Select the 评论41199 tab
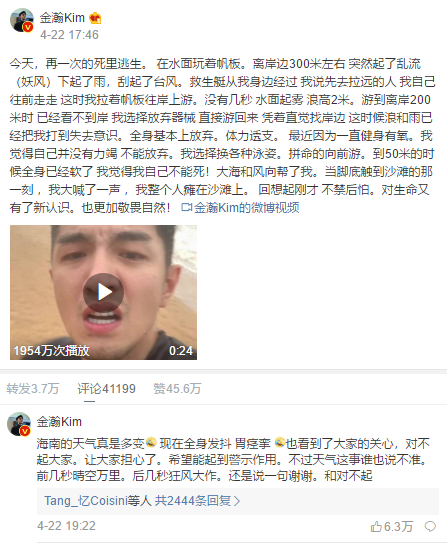Screen dimensions: 447x543 (x=106, y=389)
